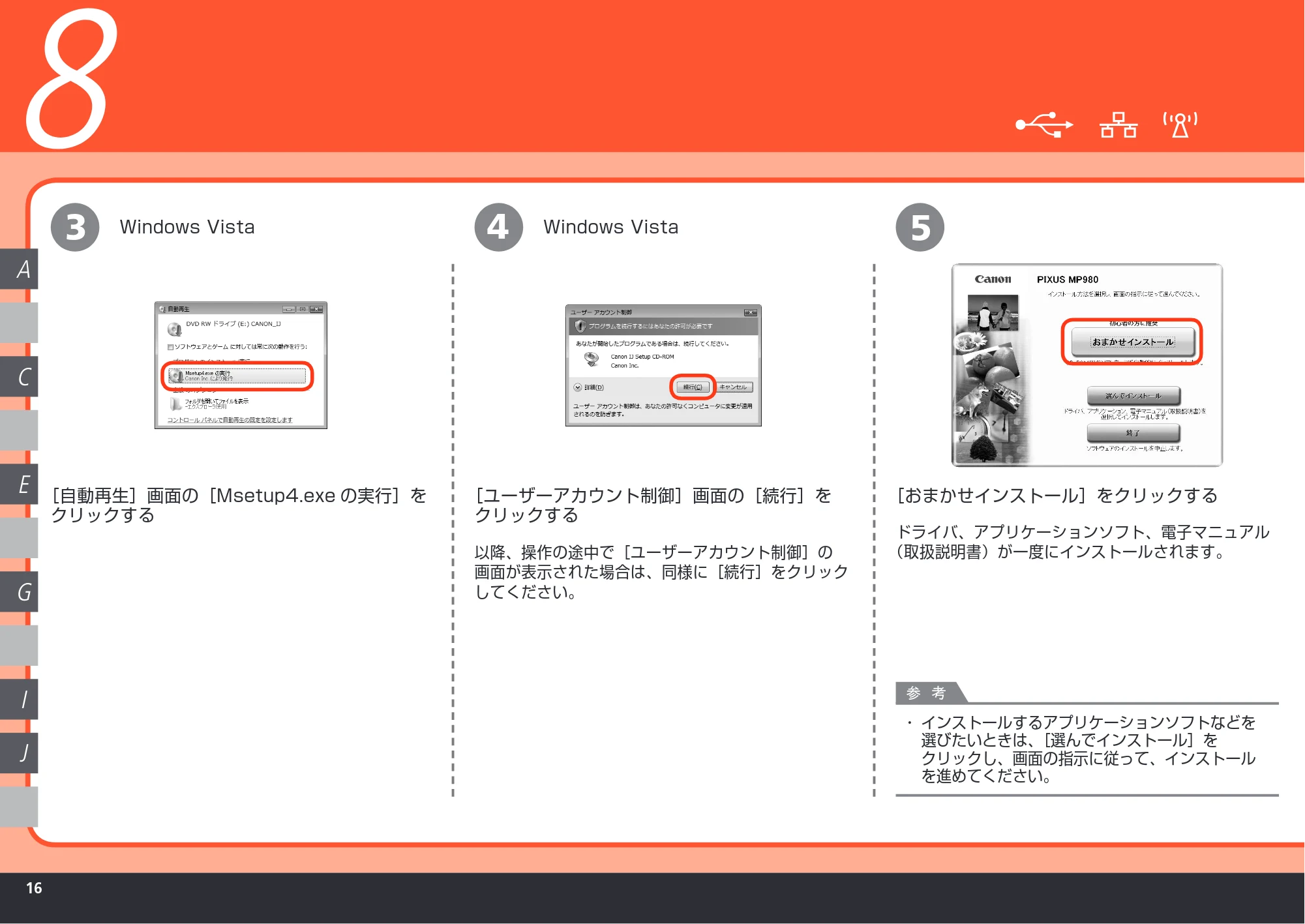The width and height of the screenshot is (1305, 924).
Task: Click the おまかせインストール button
Action: point(1133,342)
